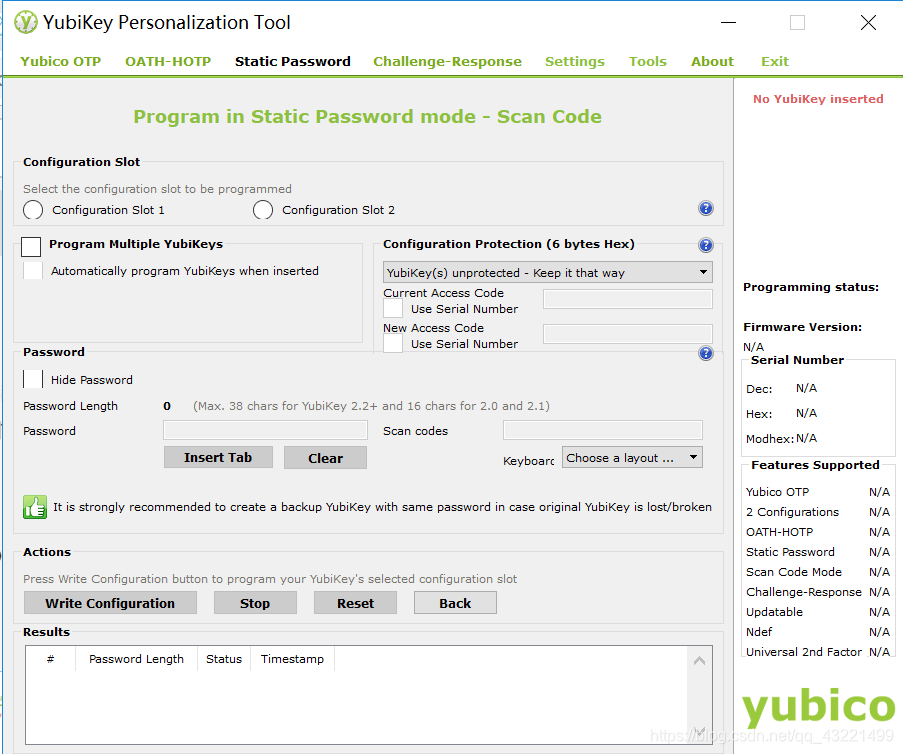Check Use Serial Number for Current Access Code
This screenshot has height=754, width=903.
(x=393, y=309)
